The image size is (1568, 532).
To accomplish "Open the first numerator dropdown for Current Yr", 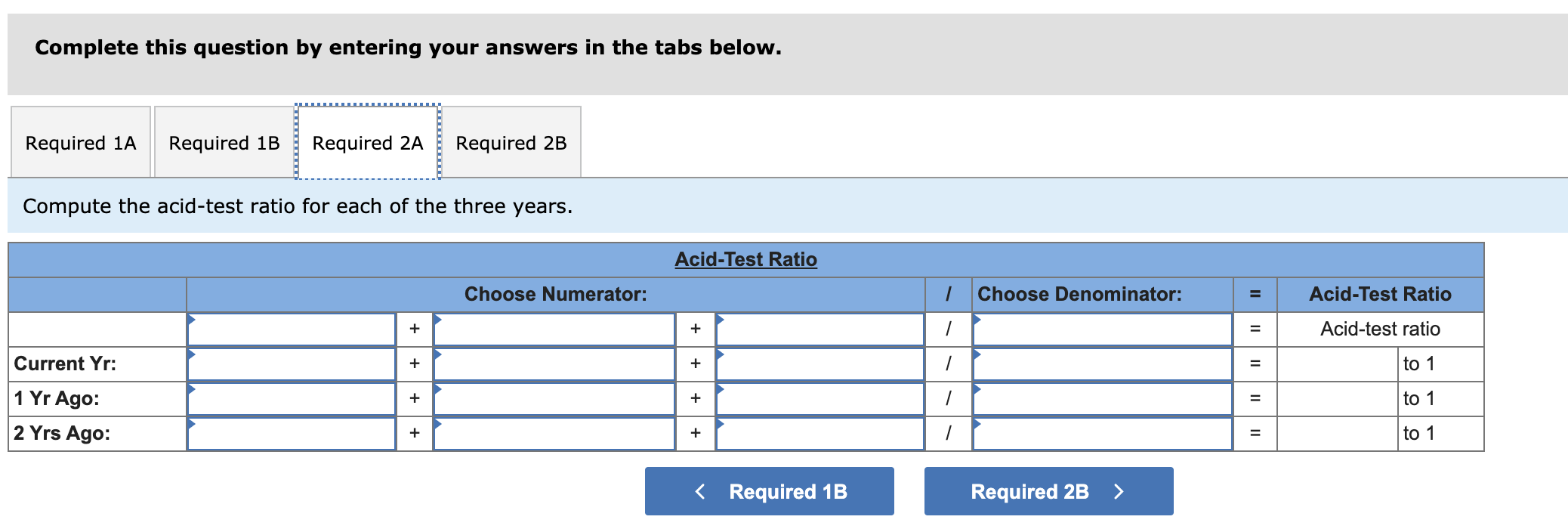I will [x=291, y=363].
